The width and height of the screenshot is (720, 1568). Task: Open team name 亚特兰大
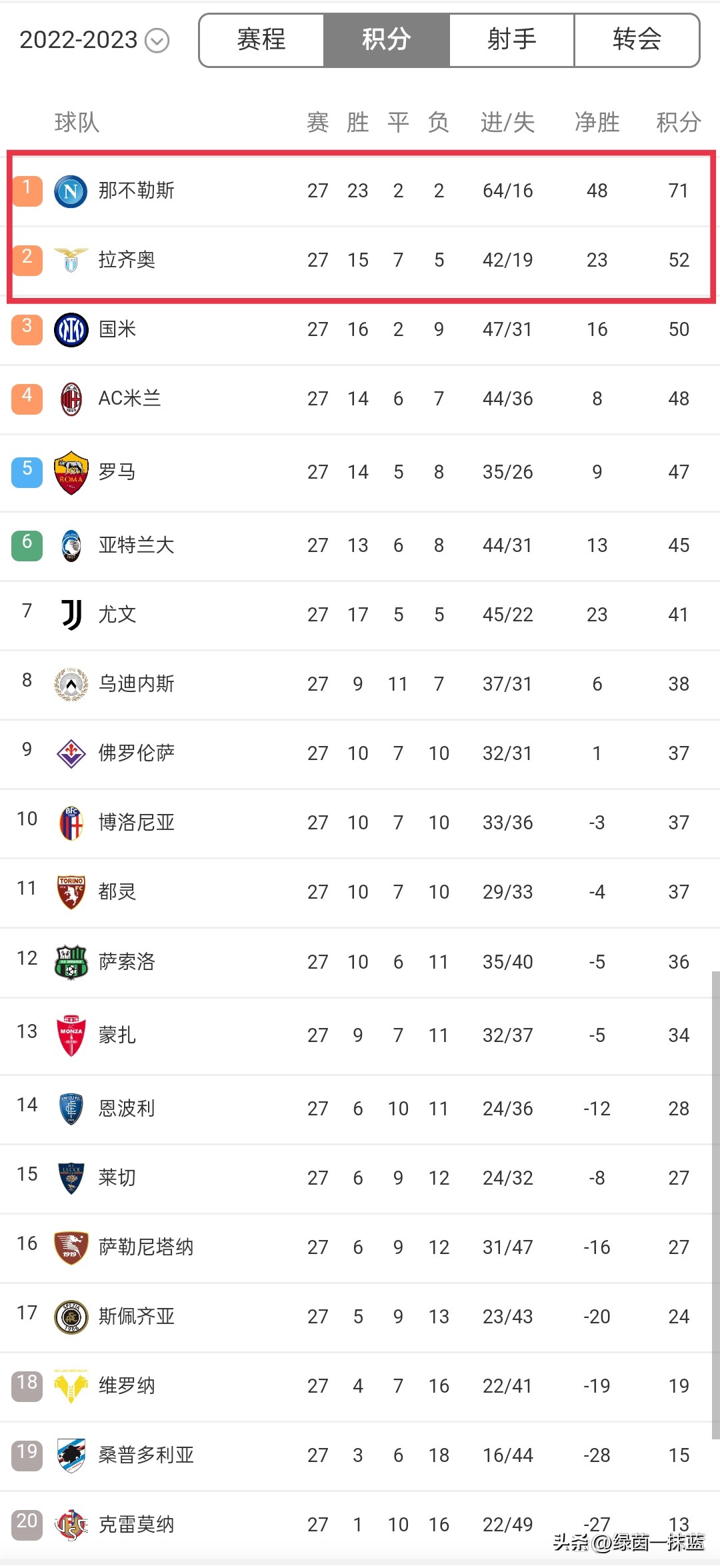click(136, 545)
